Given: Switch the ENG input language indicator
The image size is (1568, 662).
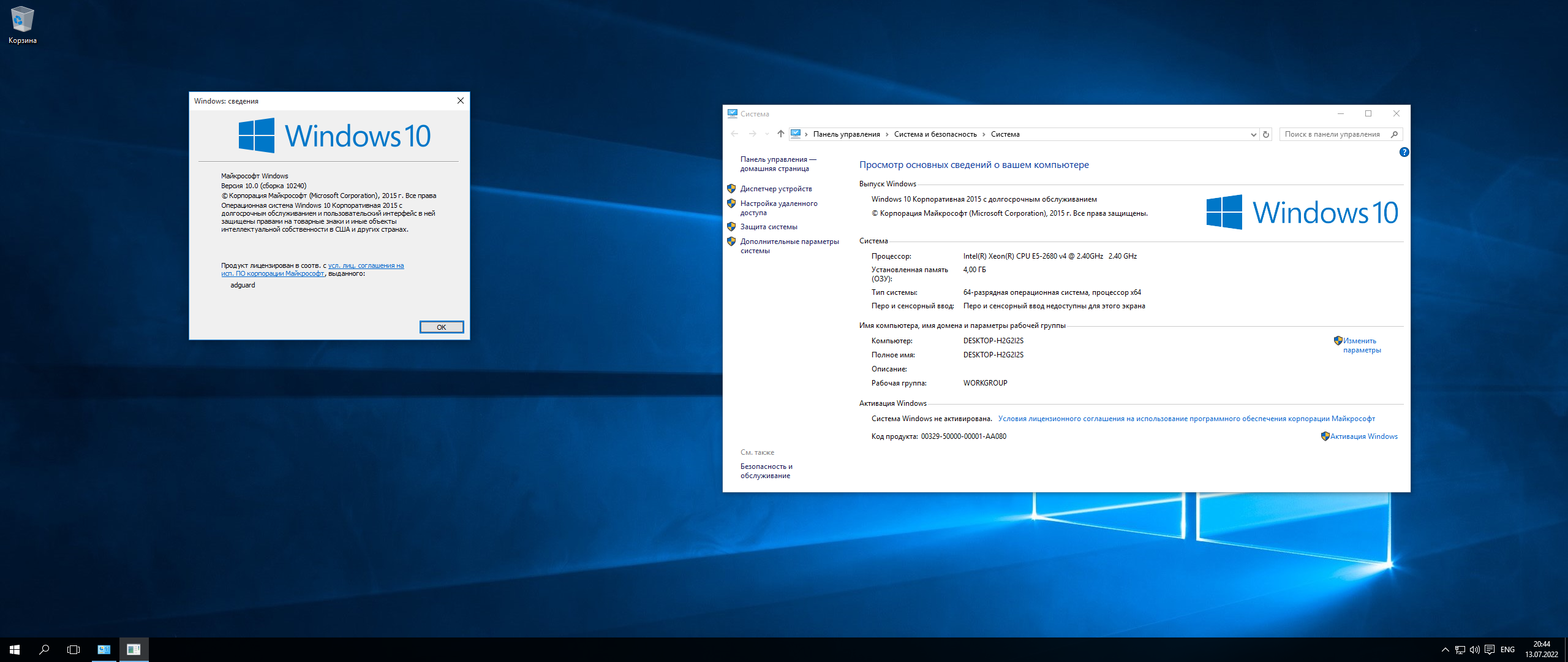Looking at the screenshot, I should 1508,650.
